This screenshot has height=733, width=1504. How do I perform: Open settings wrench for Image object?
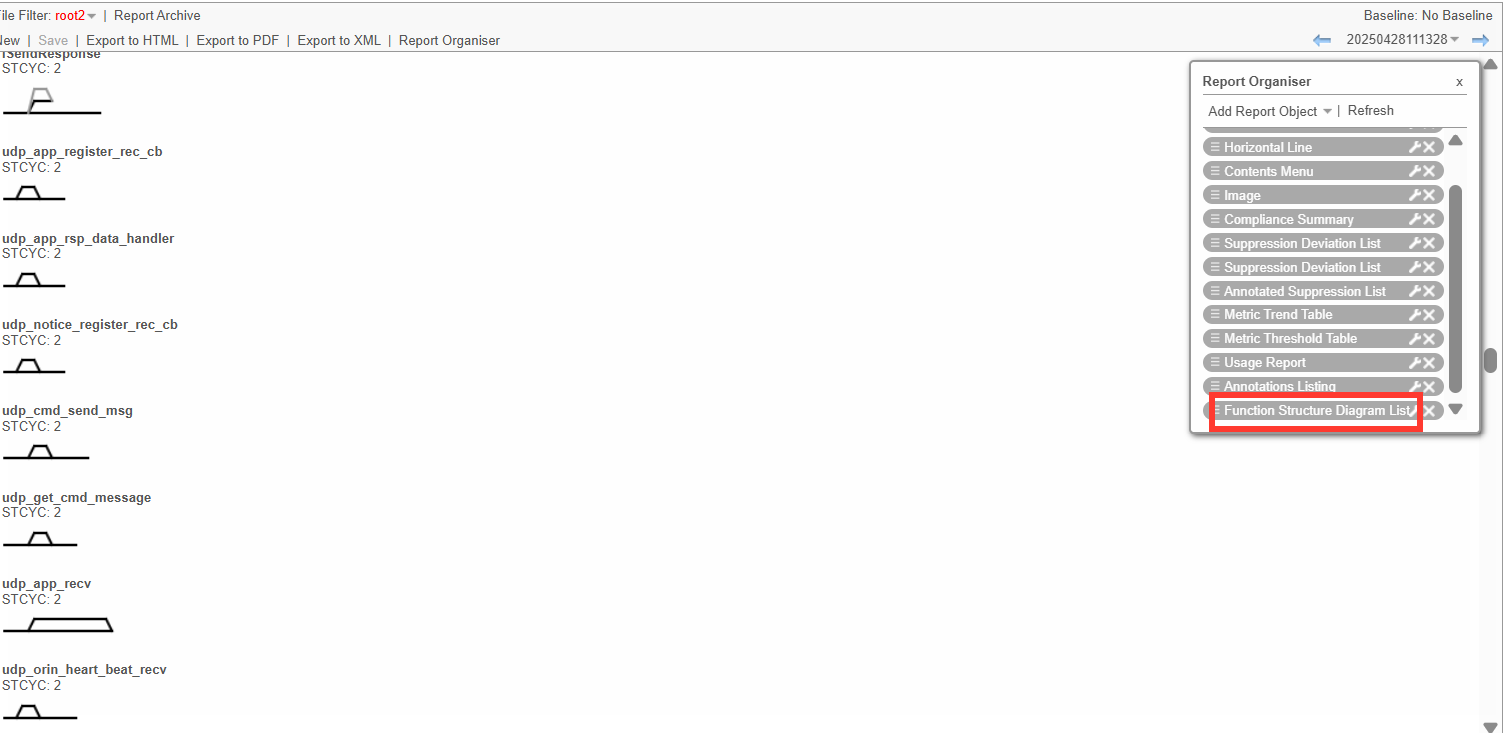[1415, 195]
